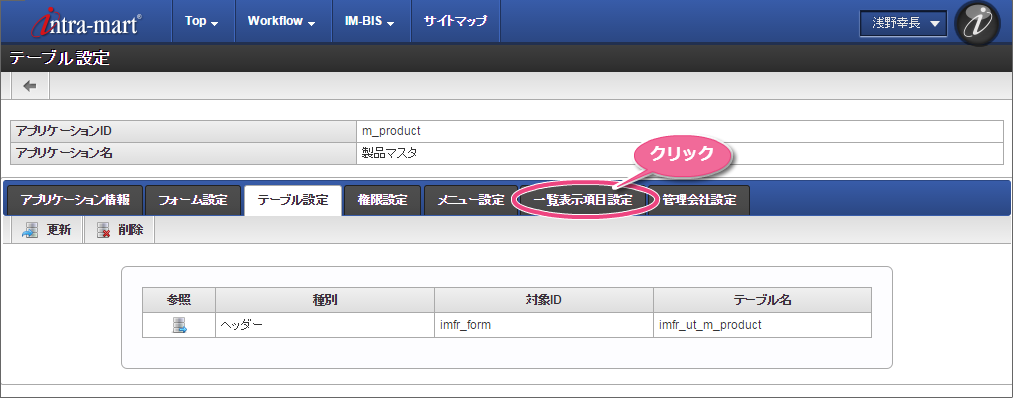Open the IM-BIS dropdown menu
This screenshot has width=1013, height=398.
[370, 21]
